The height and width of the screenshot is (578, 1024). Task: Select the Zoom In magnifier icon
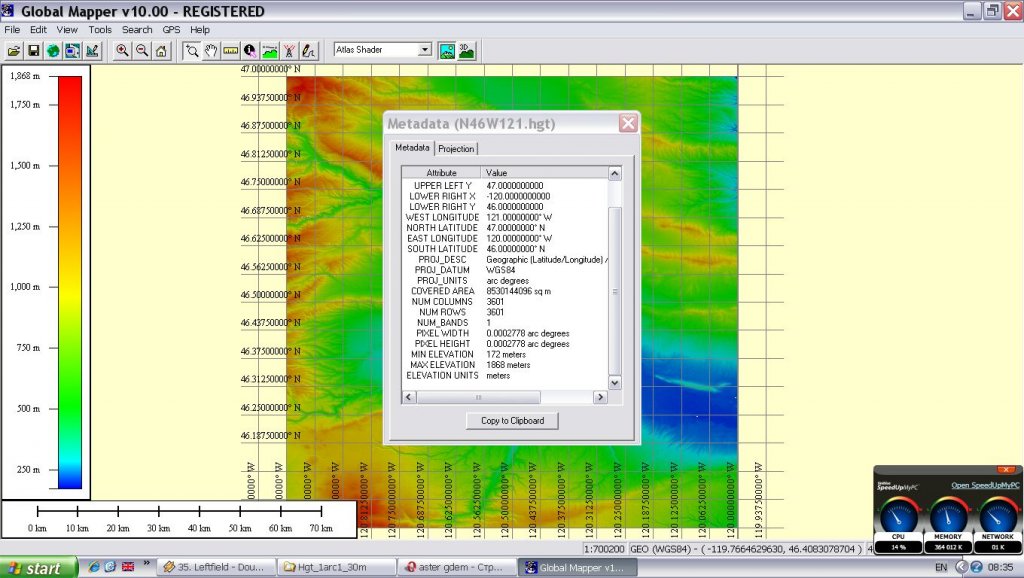(122, 50)
